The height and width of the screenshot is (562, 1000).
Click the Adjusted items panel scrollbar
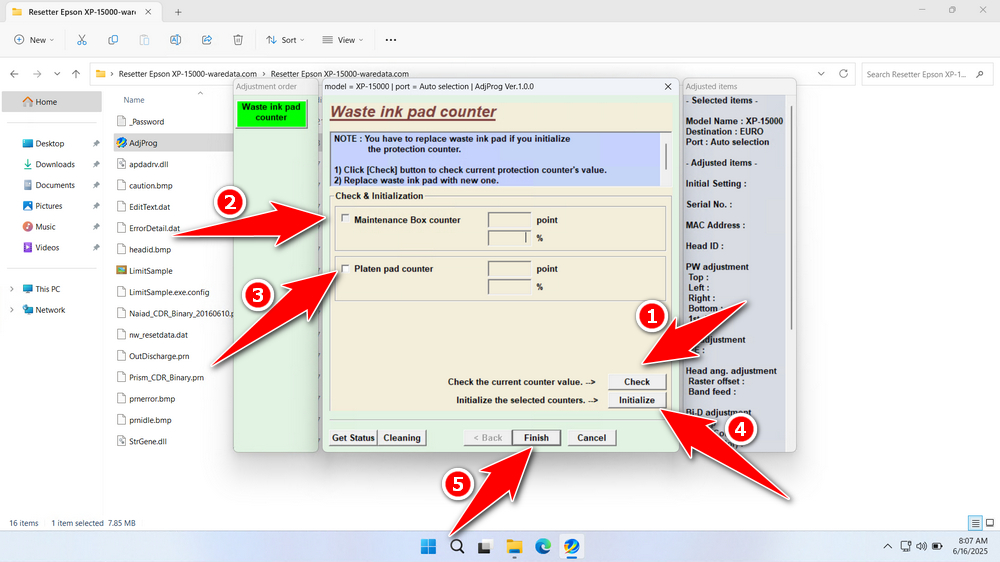pyautogui.click(x=791, y=217)
